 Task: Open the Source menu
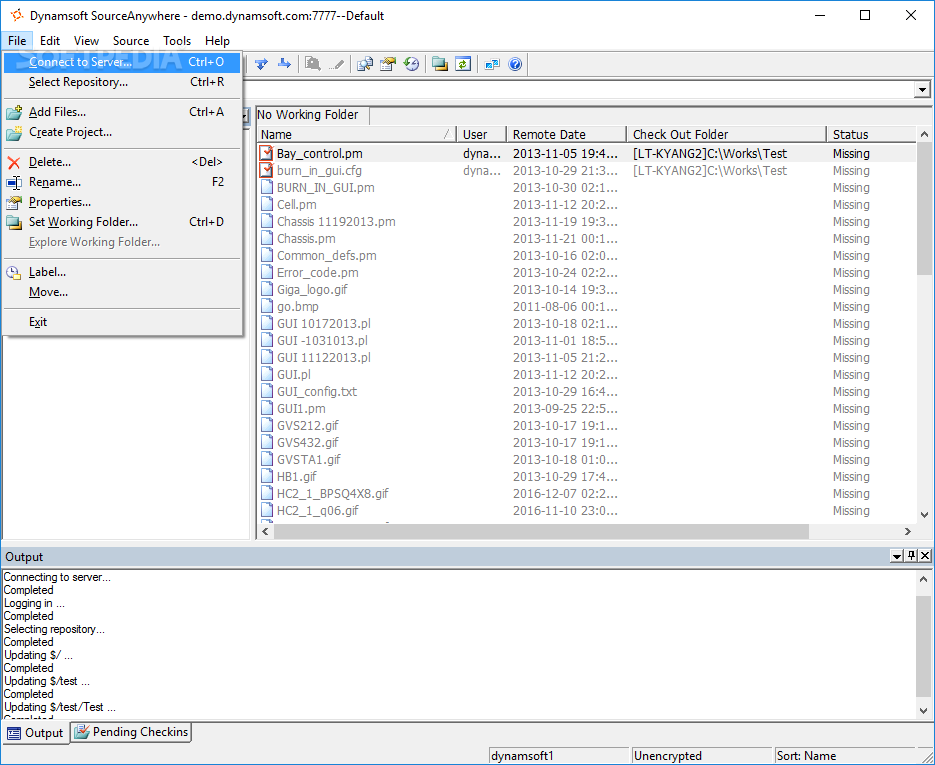[131, 41]
